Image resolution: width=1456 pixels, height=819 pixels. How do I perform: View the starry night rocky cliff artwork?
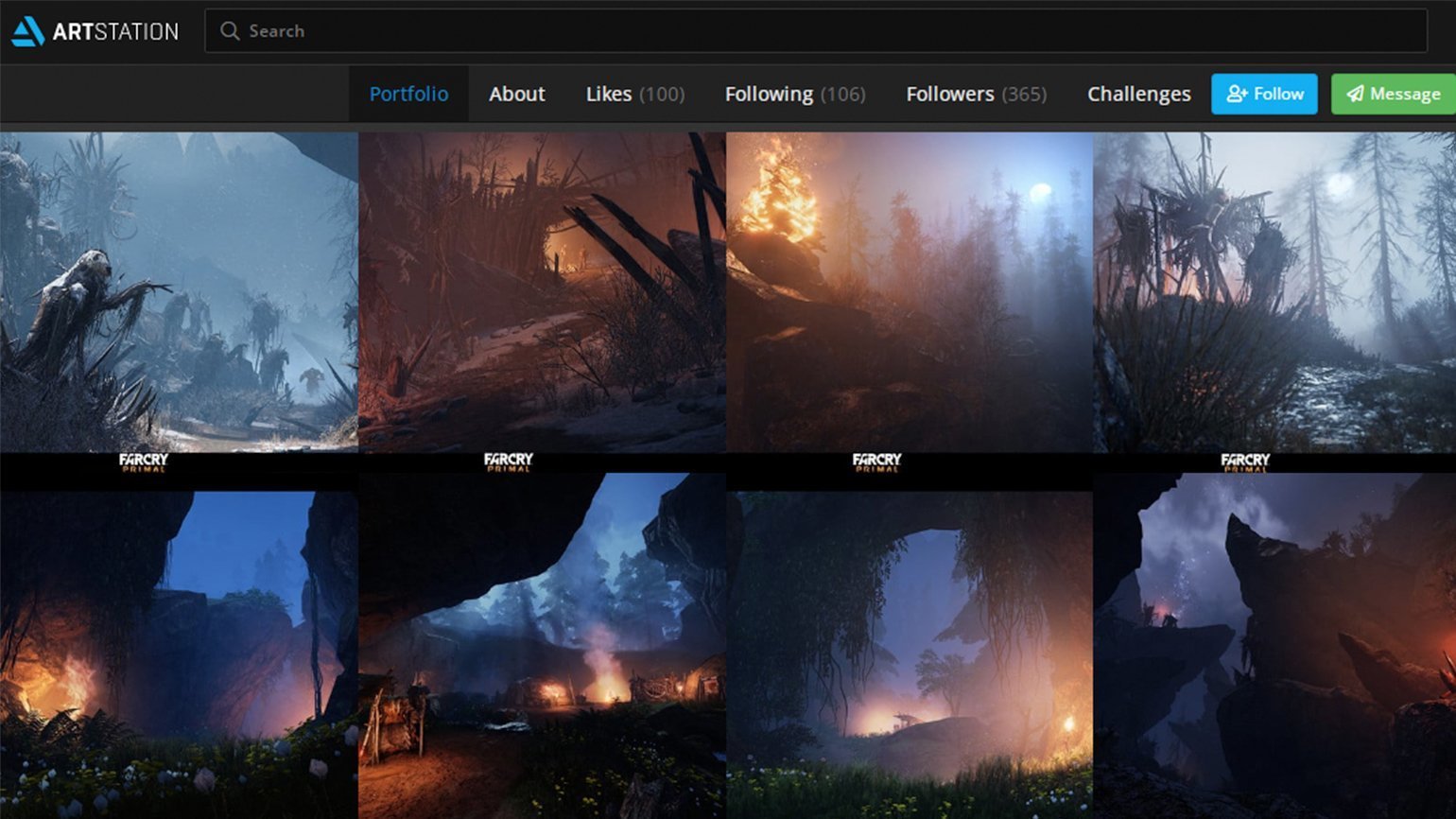coord(1274,653)
